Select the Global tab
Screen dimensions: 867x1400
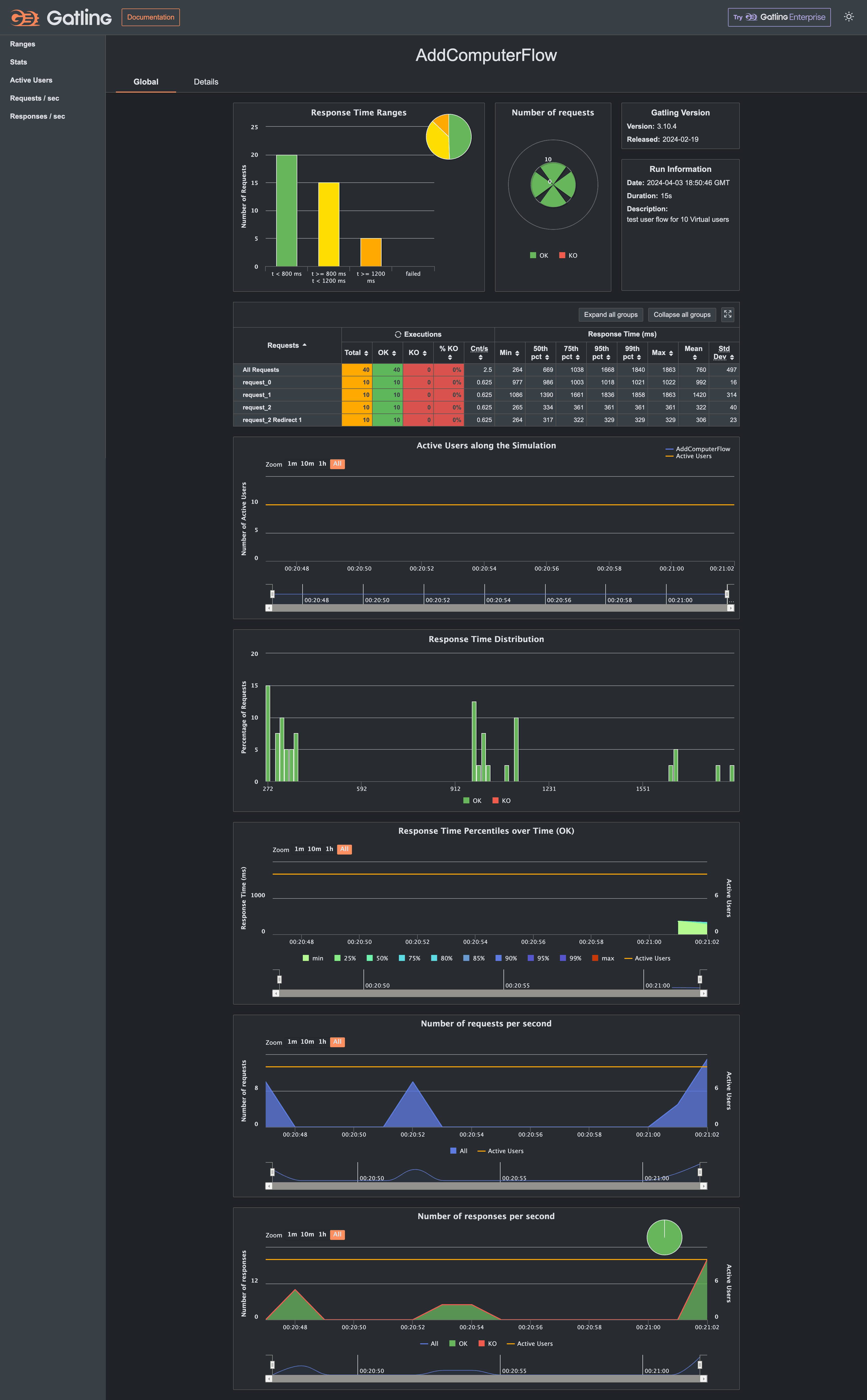pyautogui.click(x=146, y=82)
